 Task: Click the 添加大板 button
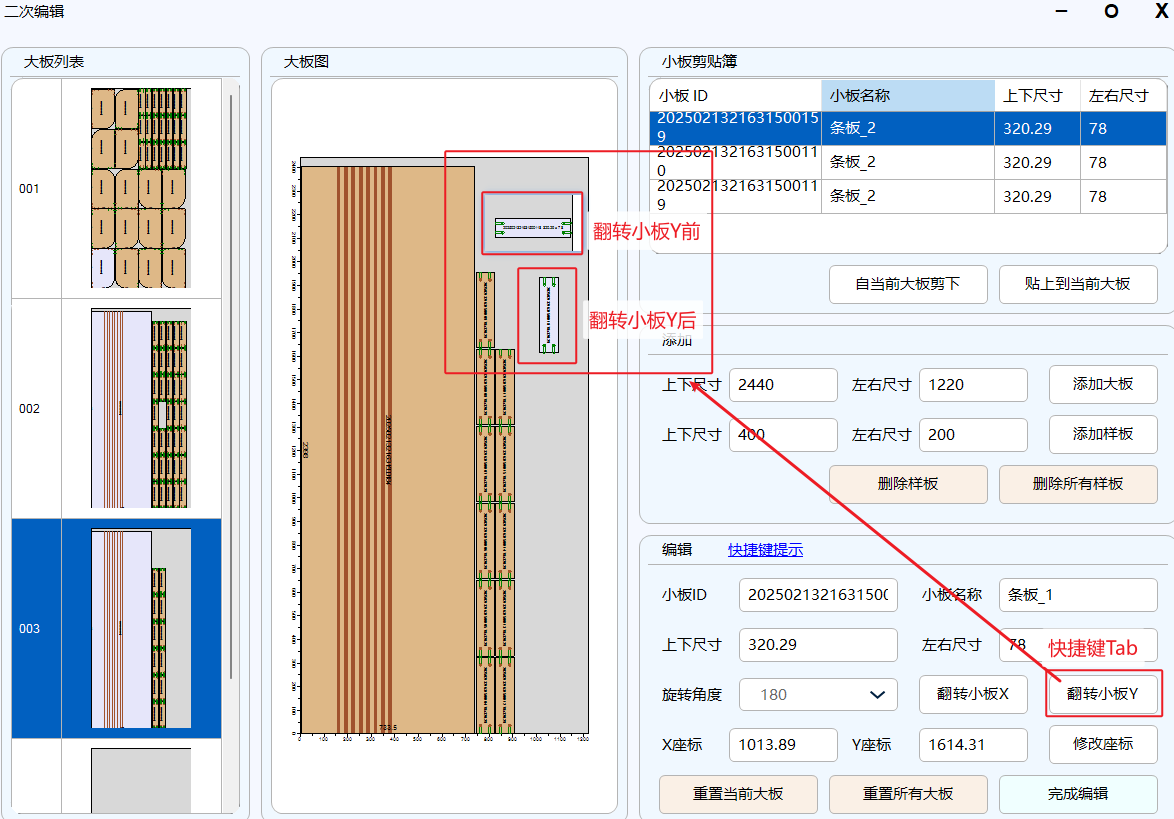click(1102, 384)
